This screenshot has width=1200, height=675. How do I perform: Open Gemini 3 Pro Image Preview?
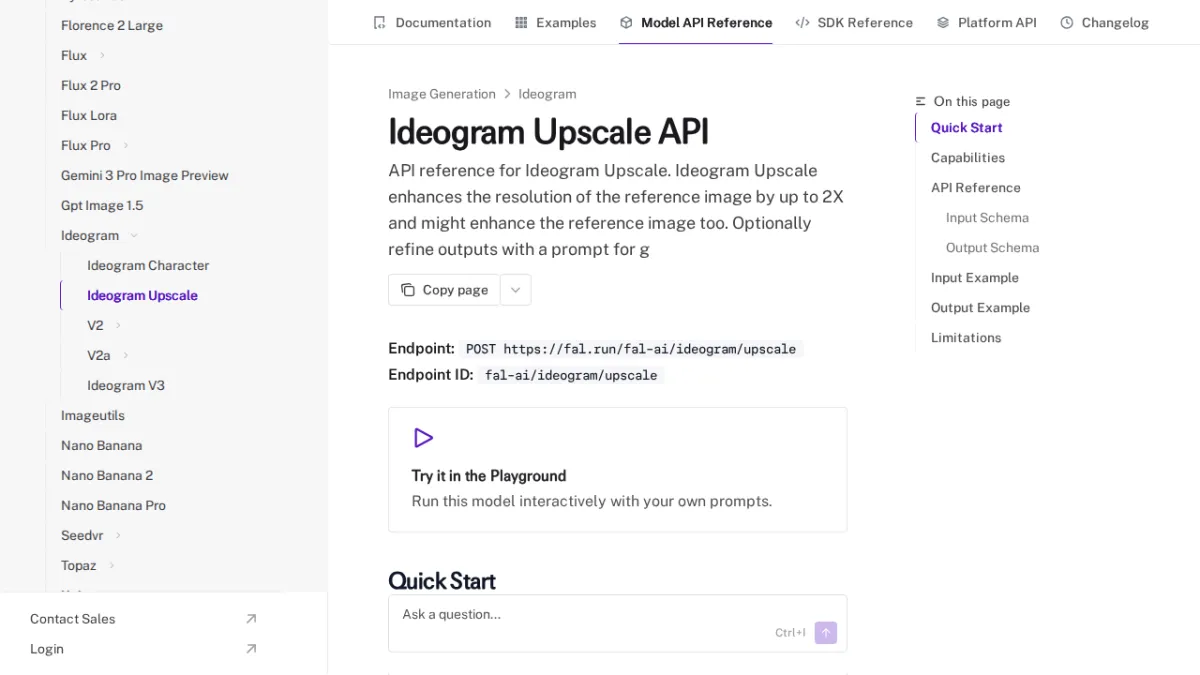click(x=145, y=175)
